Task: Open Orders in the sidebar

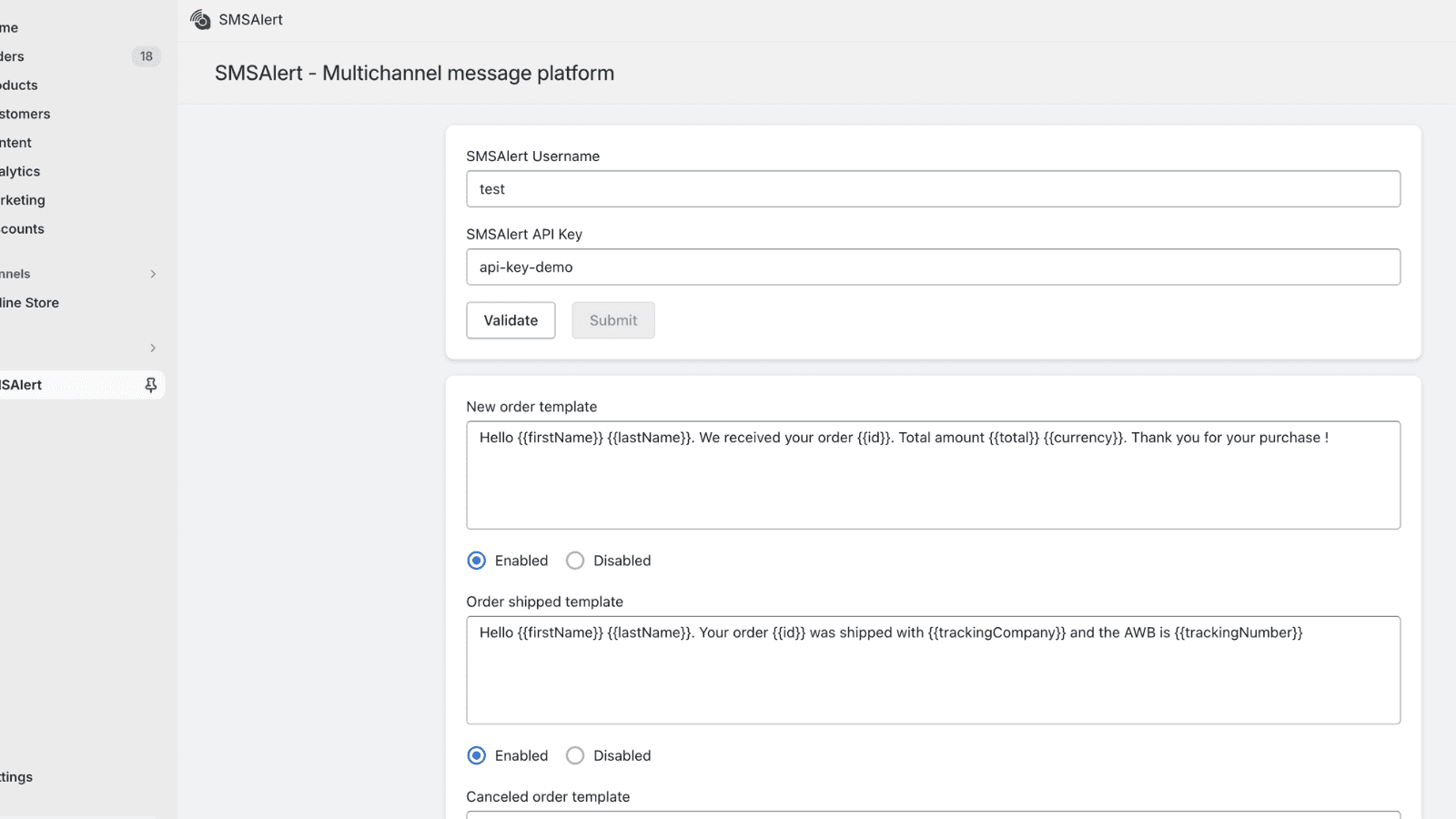Action: (9, 56)
